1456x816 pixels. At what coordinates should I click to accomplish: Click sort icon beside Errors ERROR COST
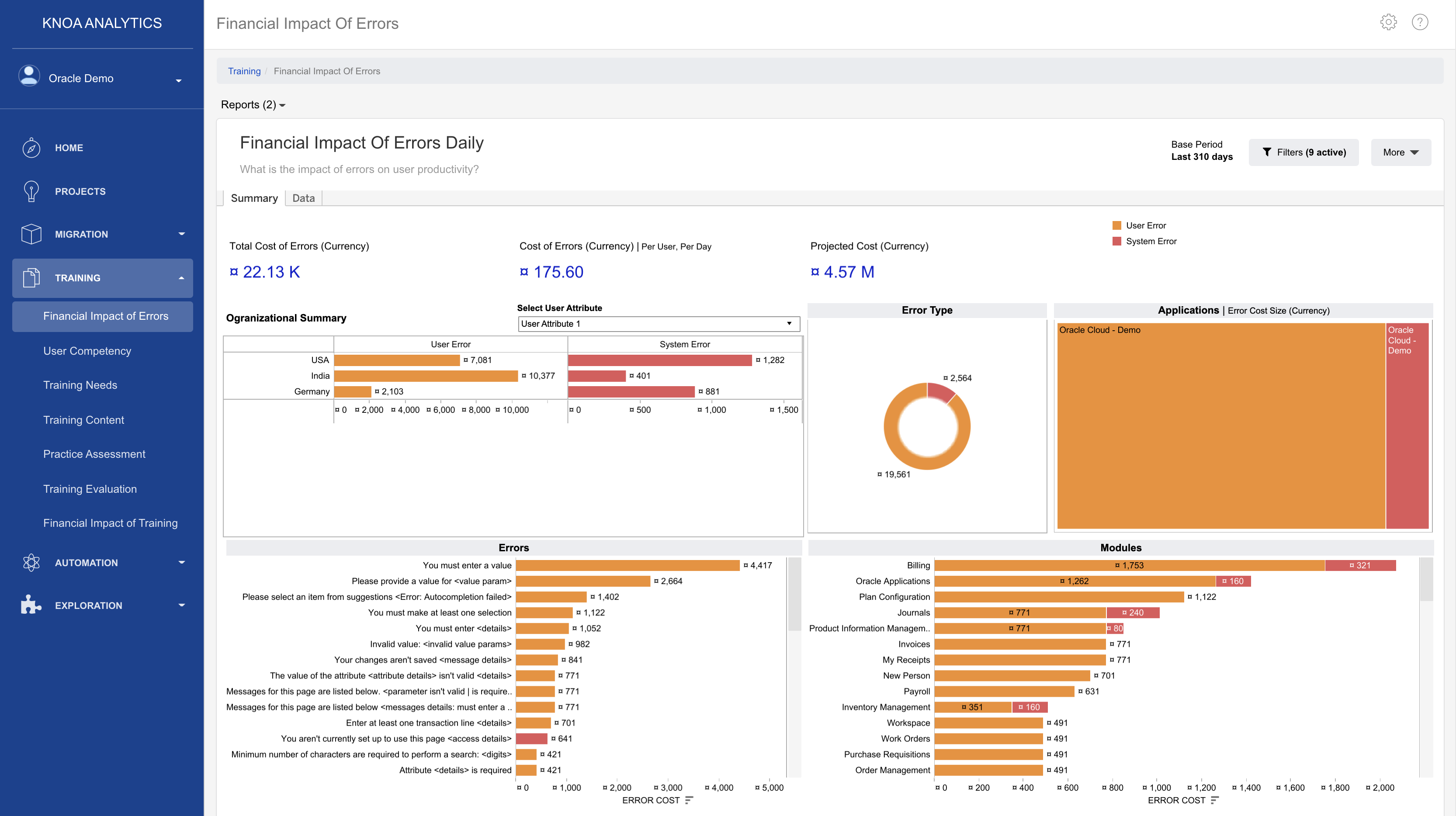(688, 800)
